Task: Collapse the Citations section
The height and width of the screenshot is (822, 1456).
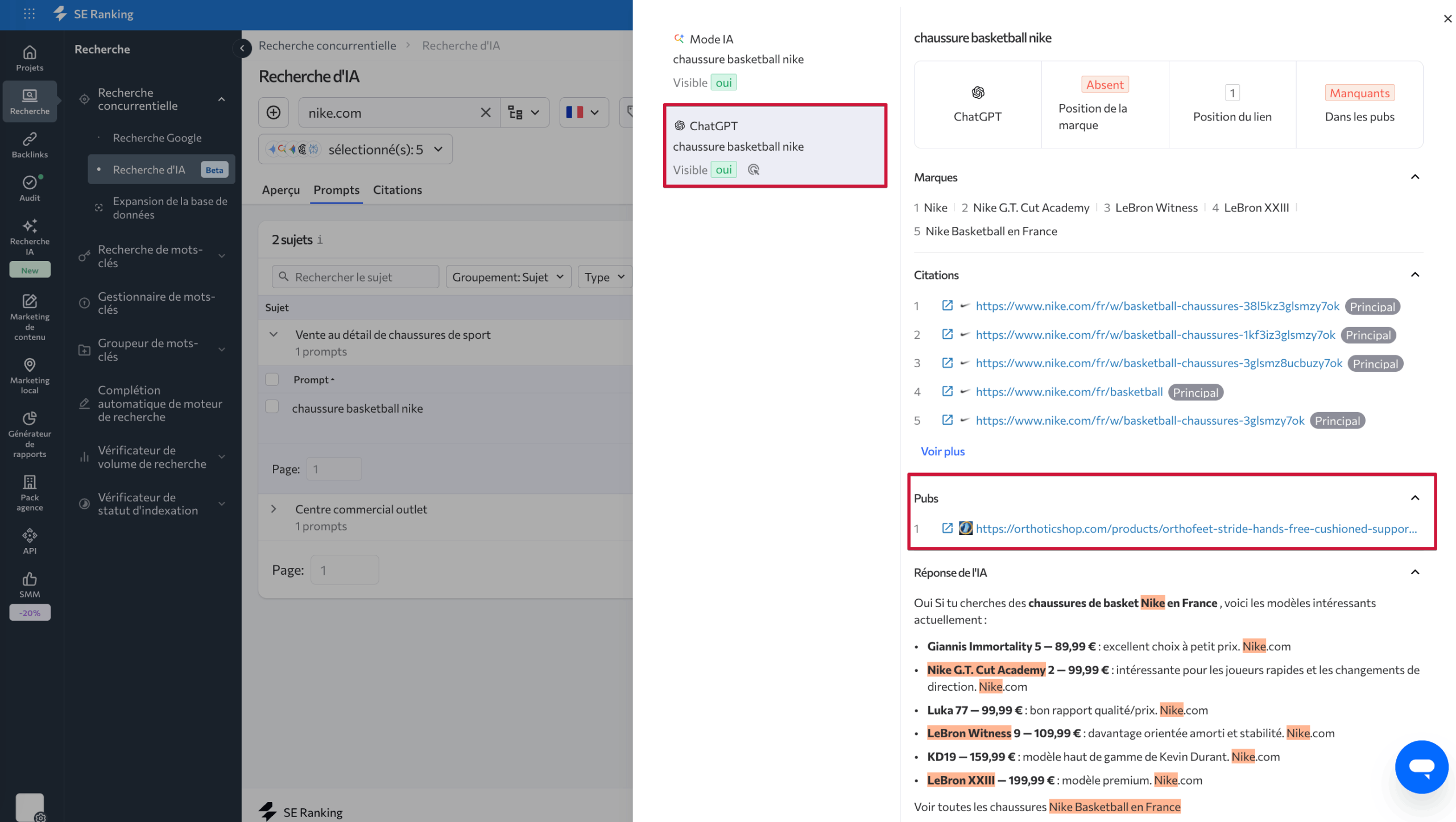Action: click(x=1414, y=275)
